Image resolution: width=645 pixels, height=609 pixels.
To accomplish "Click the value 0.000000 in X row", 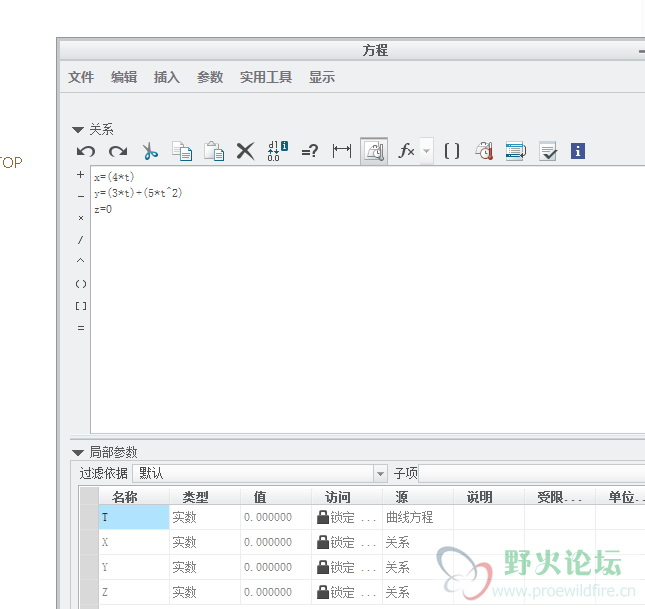I will (276, 542).
